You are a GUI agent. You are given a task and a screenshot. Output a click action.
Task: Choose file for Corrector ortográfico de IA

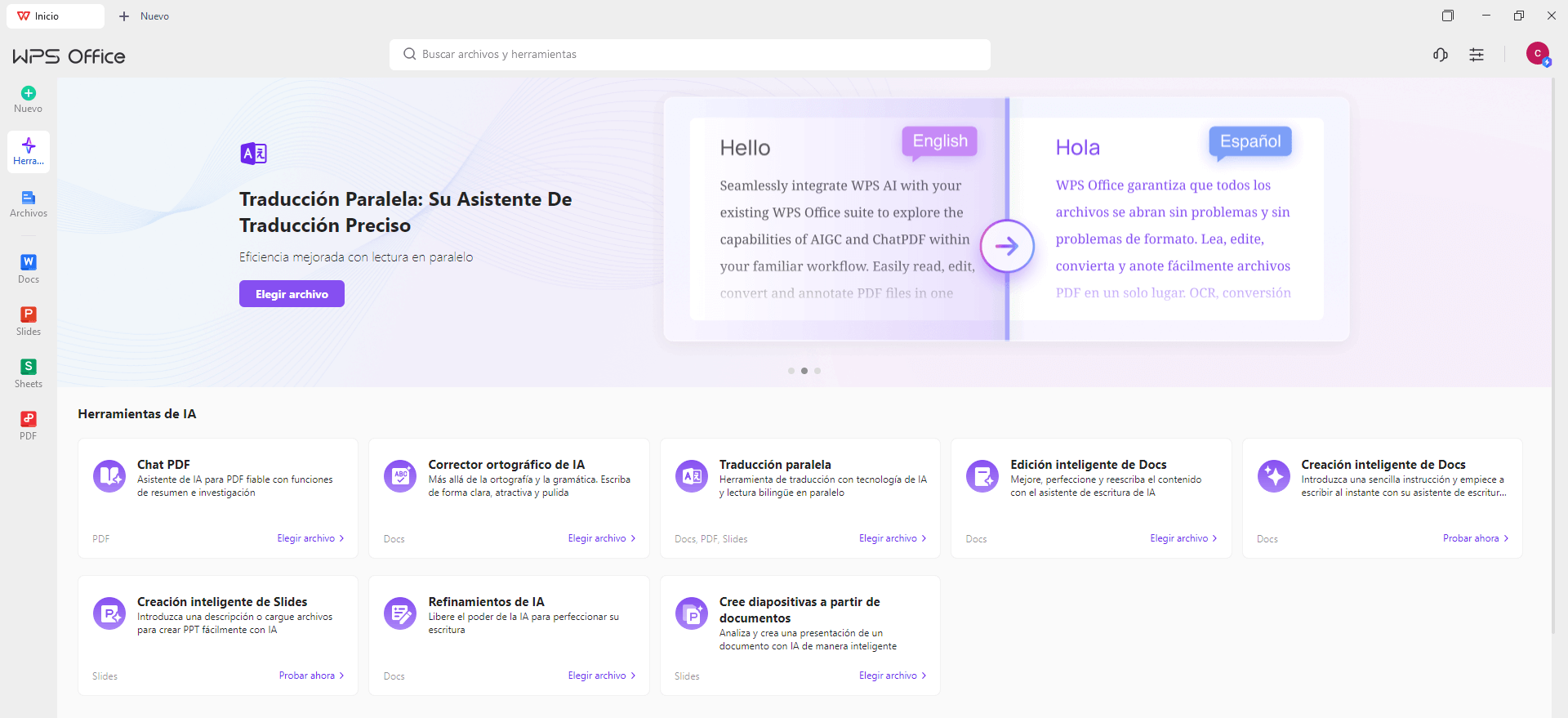602,538
